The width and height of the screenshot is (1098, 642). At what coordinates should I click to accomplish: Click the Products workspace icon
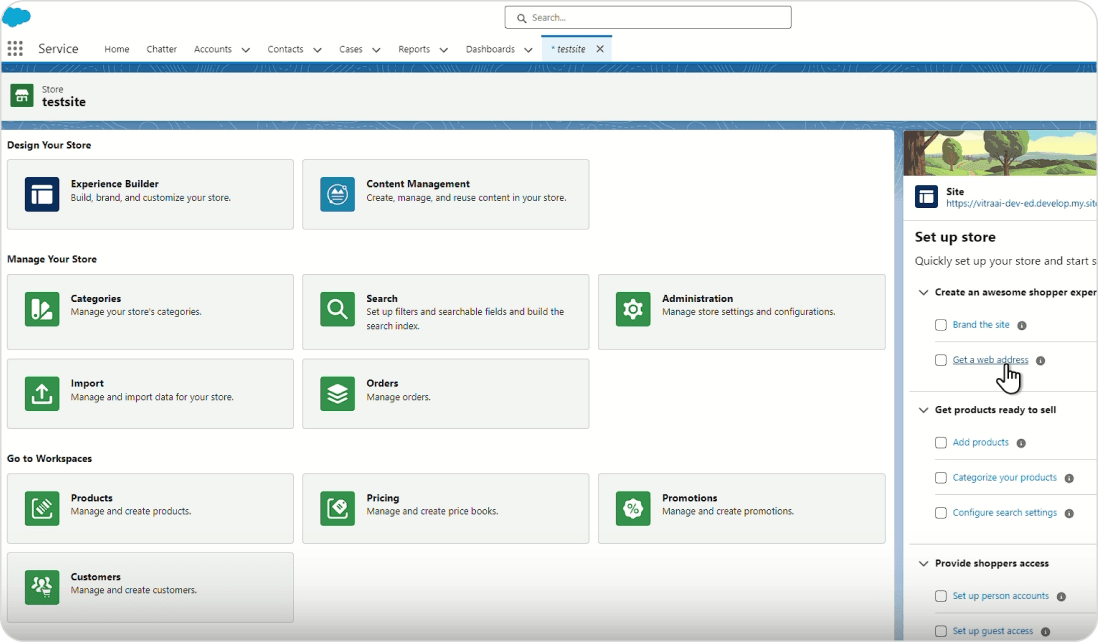[x=42, y=508]
